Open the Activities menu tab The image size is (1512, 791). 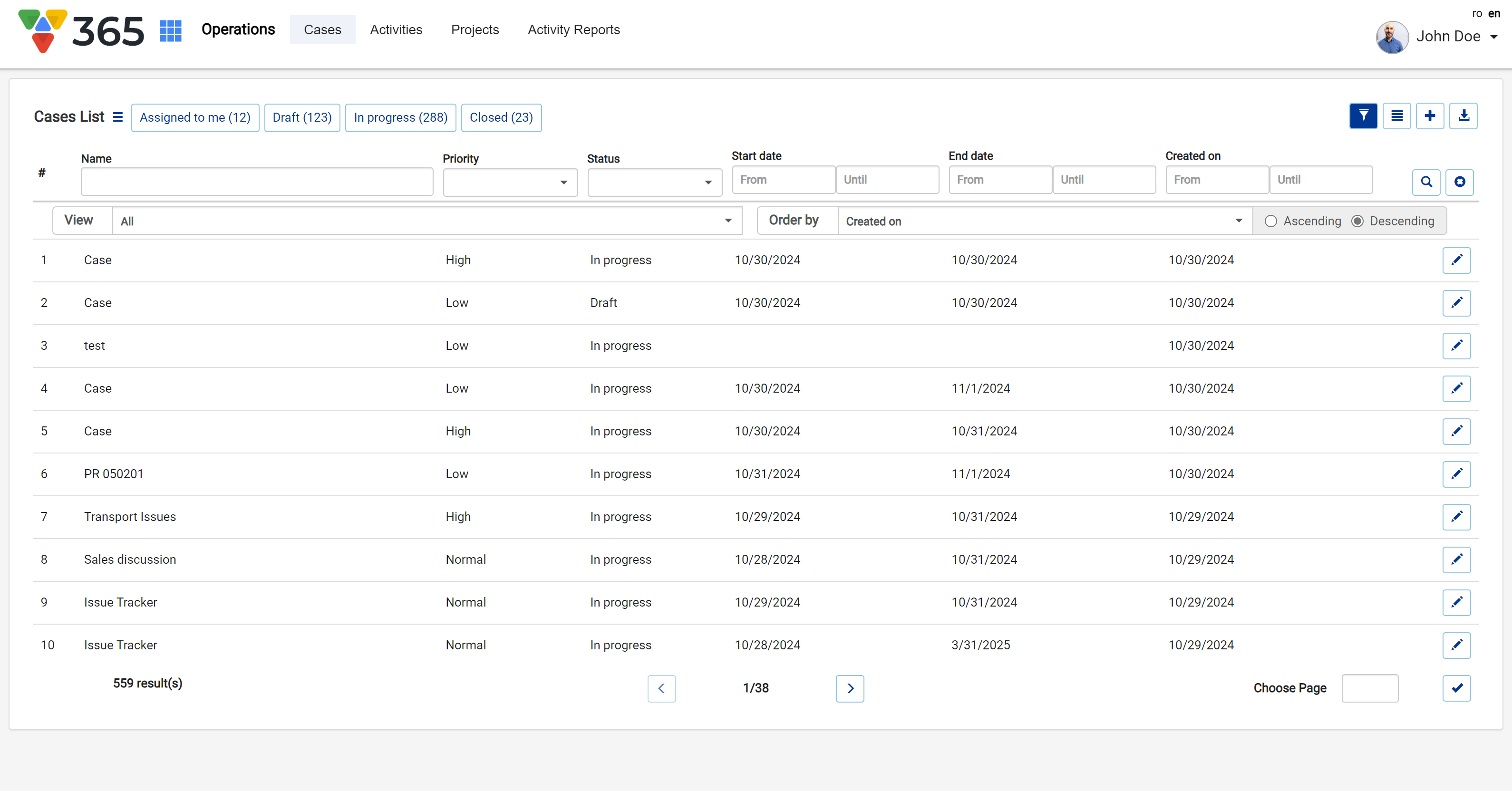pos(396,30)
